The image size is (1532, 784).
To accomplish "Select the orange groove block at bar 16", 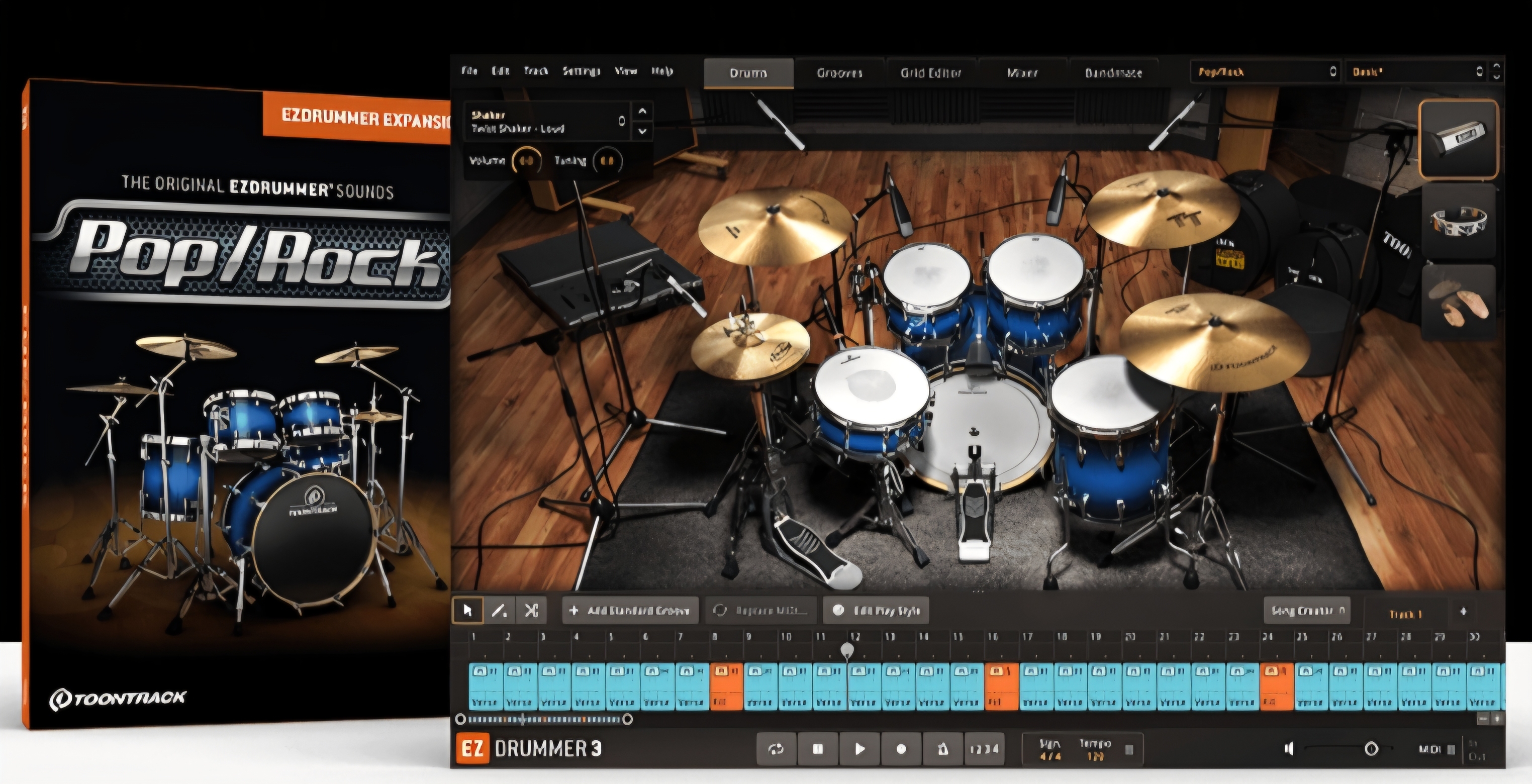I will tap(1002, 687).
